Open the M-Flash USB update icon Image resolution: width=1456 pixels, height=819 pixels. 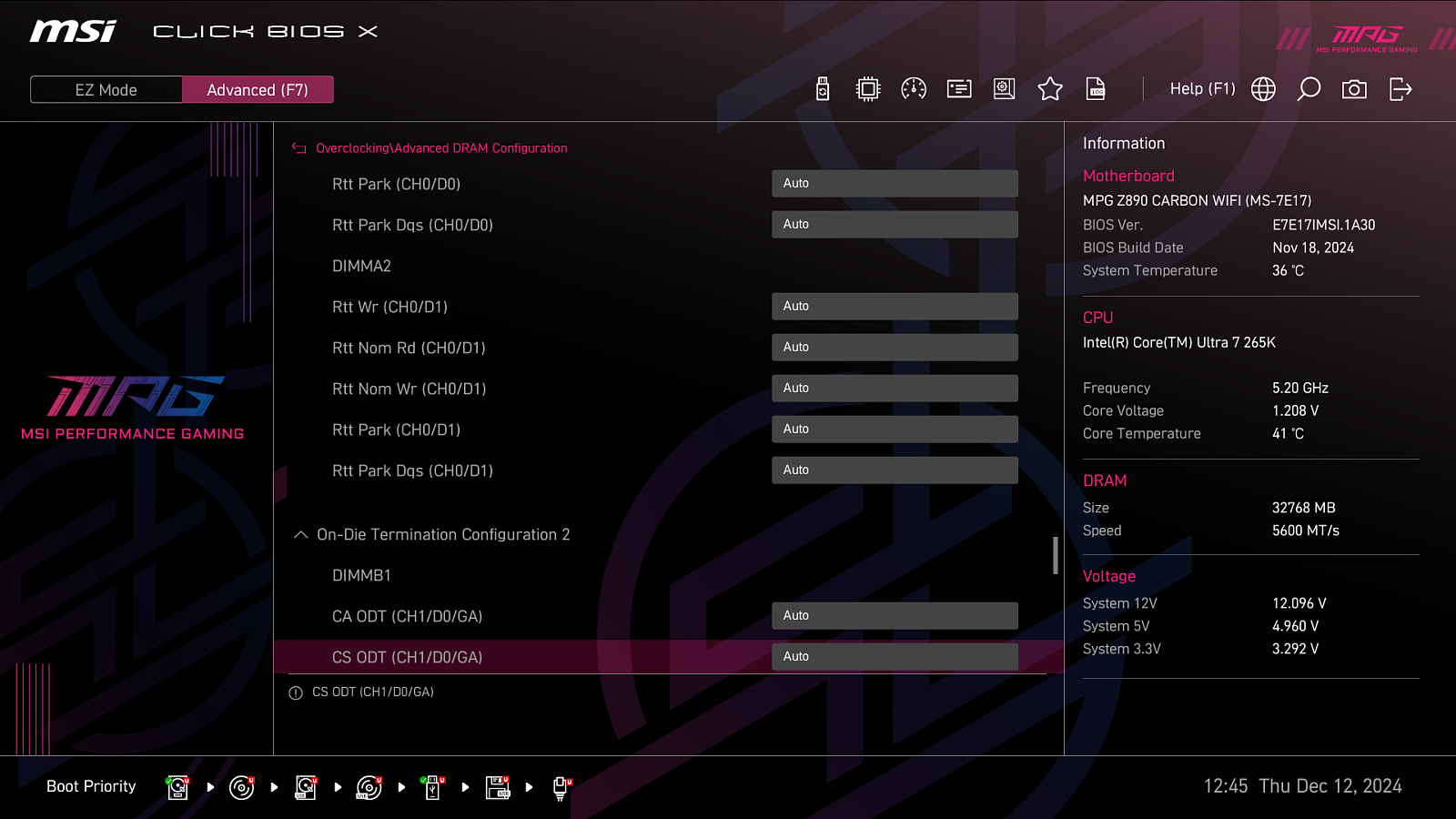(x=823, y=89)
